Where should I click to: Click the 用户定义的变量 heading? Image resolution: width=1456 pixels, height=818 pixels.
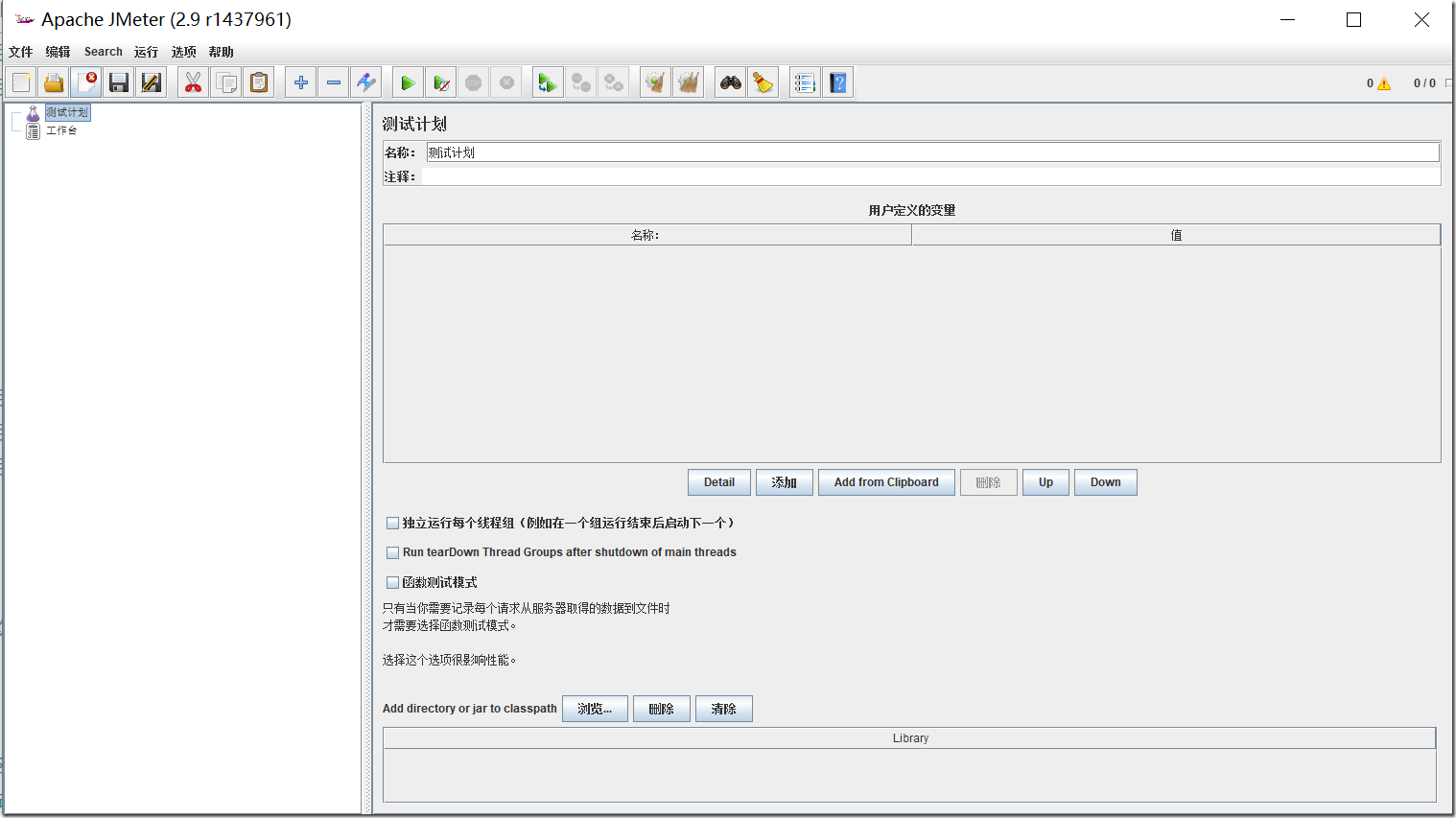[912, 210]
